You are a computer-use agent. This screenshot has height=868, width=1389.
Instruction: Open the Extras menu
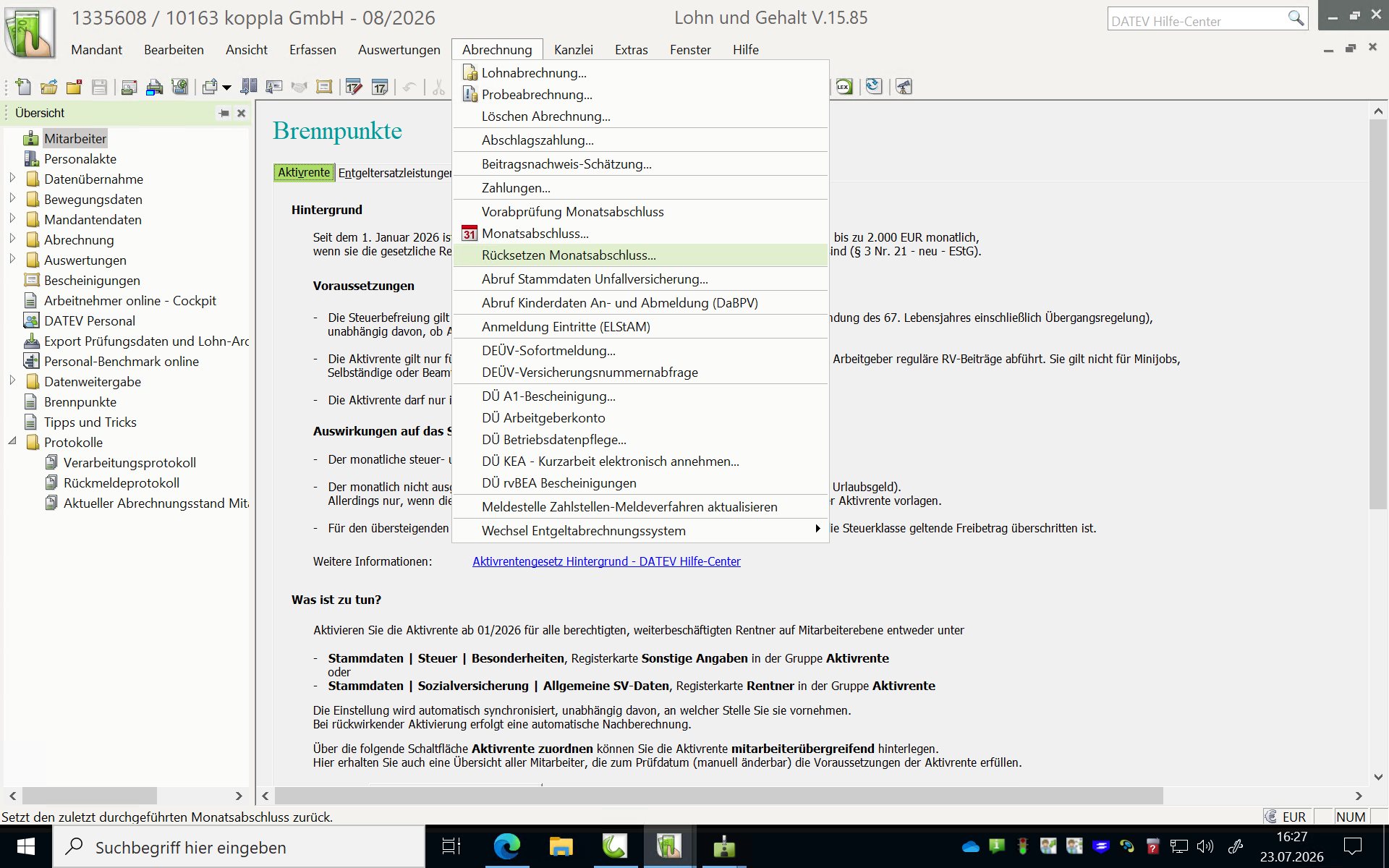[x=631, y=49]
